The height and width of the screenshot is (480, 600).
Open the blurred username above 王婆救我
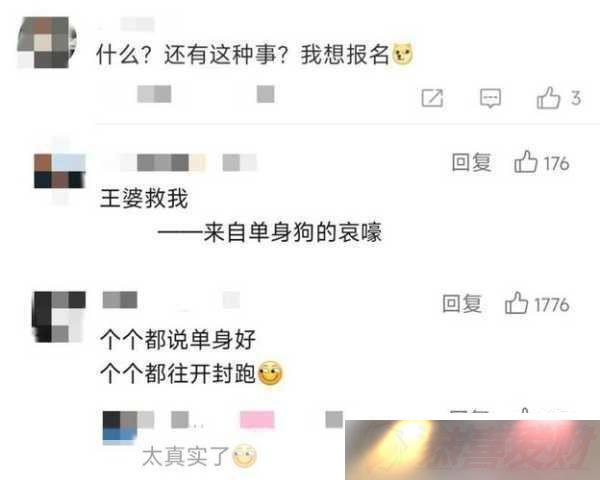pos(163,162)
